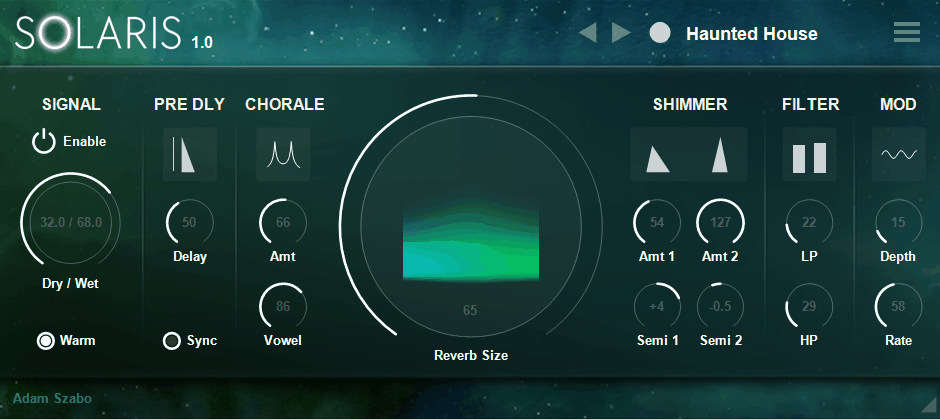Click the Adam Szabo credit link
Viewport: 940px width, 419px height.
coord(52,398)
